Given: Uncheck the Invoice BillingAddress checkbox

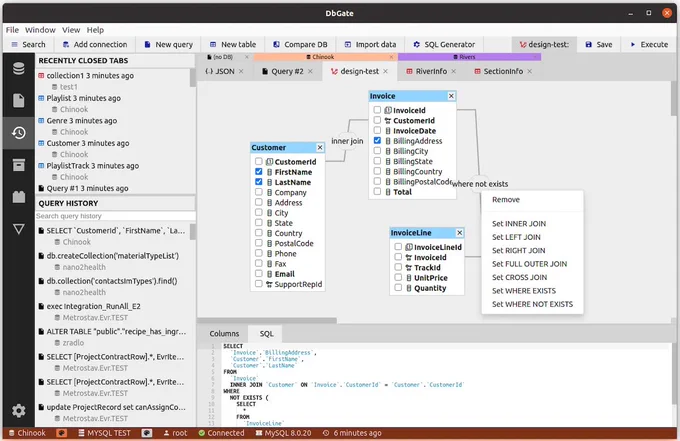Looking at the screenshot, I should pos(377,140).
